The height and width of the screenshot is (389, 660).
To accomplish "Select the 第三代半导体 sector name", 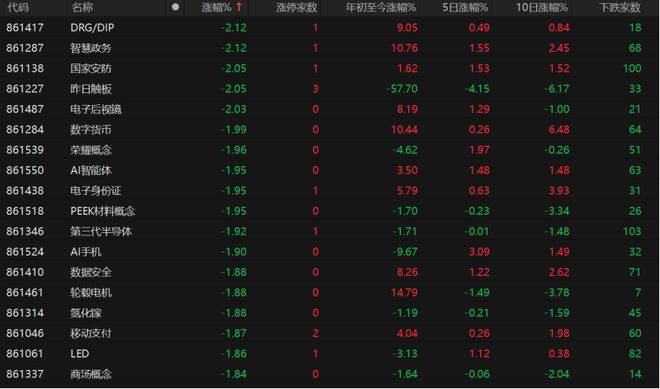I will 101,232.
